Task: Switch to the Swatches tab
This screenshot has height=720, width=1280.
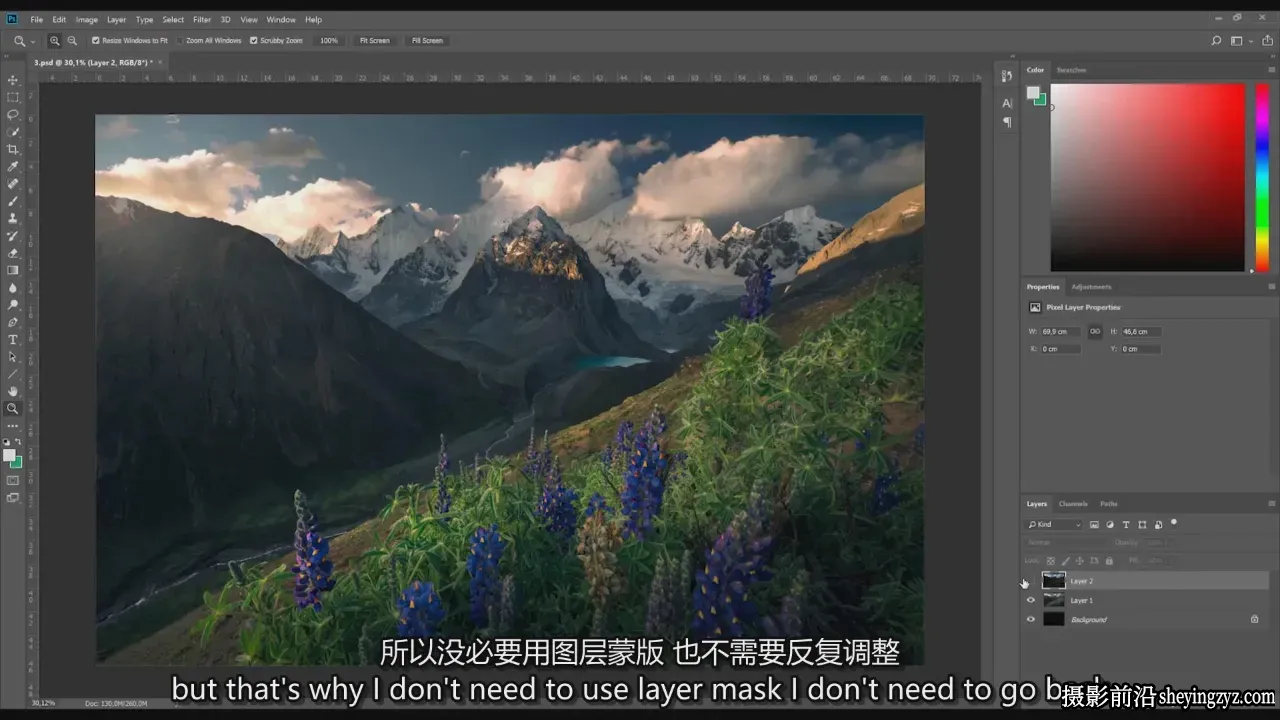Action: tap(1072, 70)
